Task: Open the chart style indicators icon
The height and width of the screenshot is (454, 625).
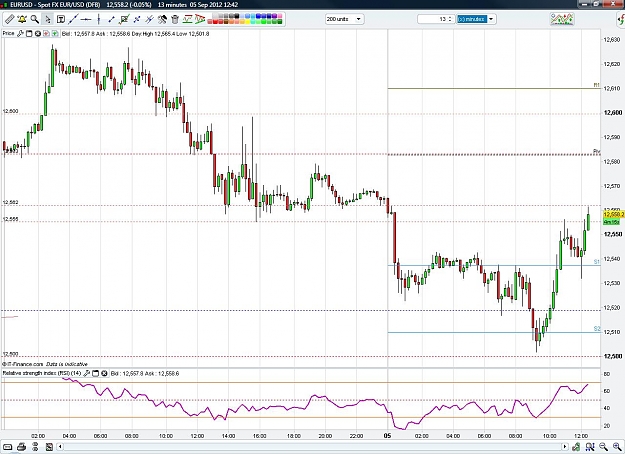Action: click(x=562, y=19)
